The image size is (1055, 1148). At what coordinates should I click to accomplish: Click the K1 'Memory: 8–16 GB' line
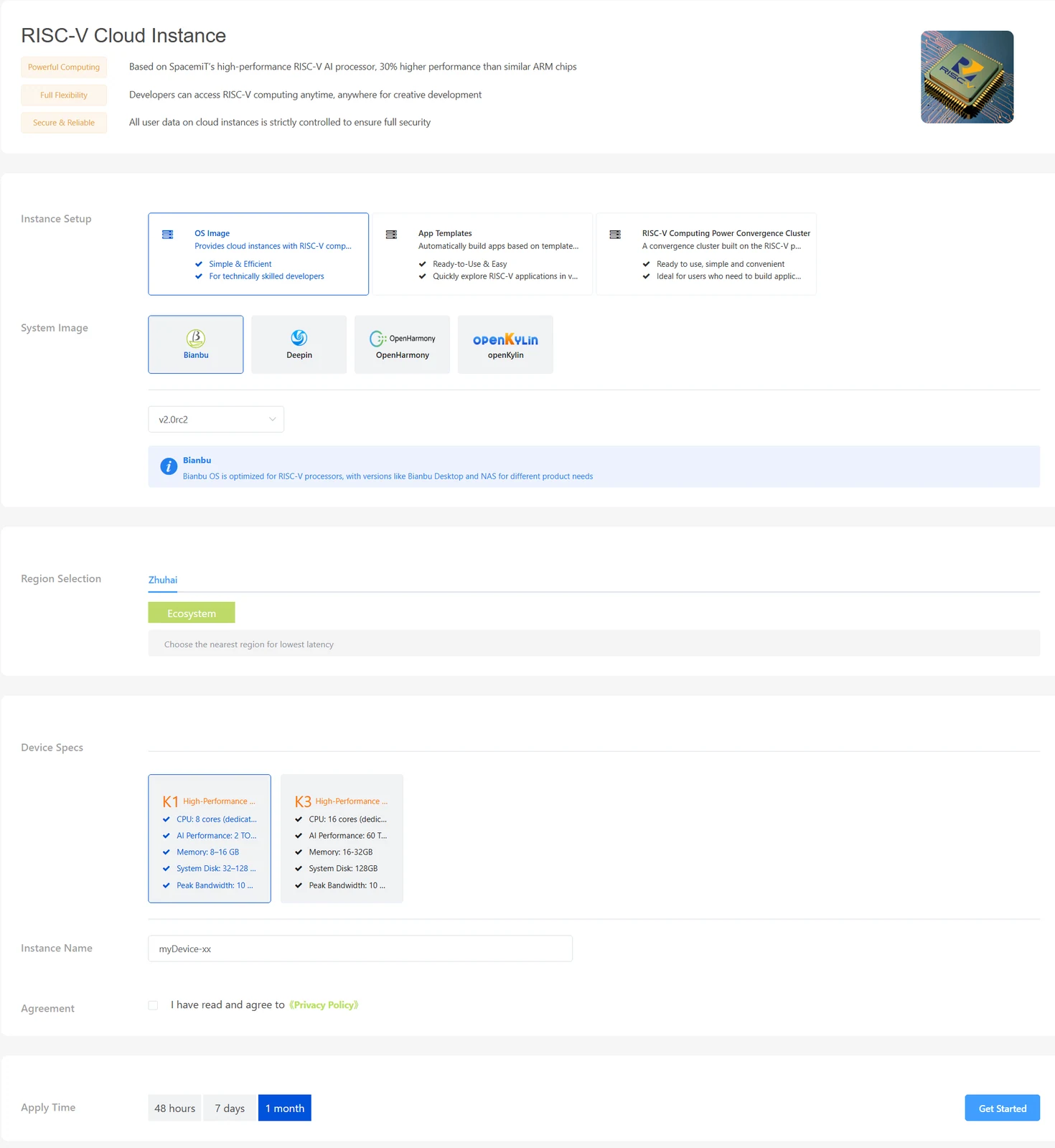pyautogui.click(x=208, y=852)
